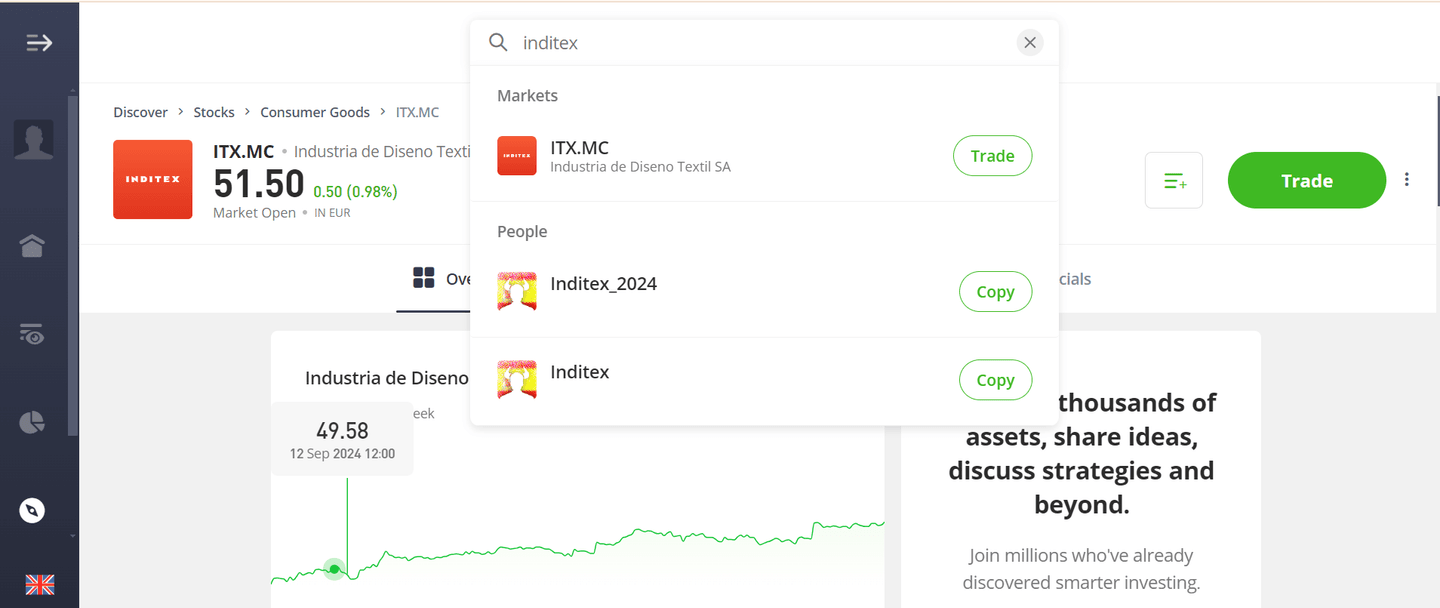
Task: Copy the Inditex user from People results
Action: pos(995,380)
